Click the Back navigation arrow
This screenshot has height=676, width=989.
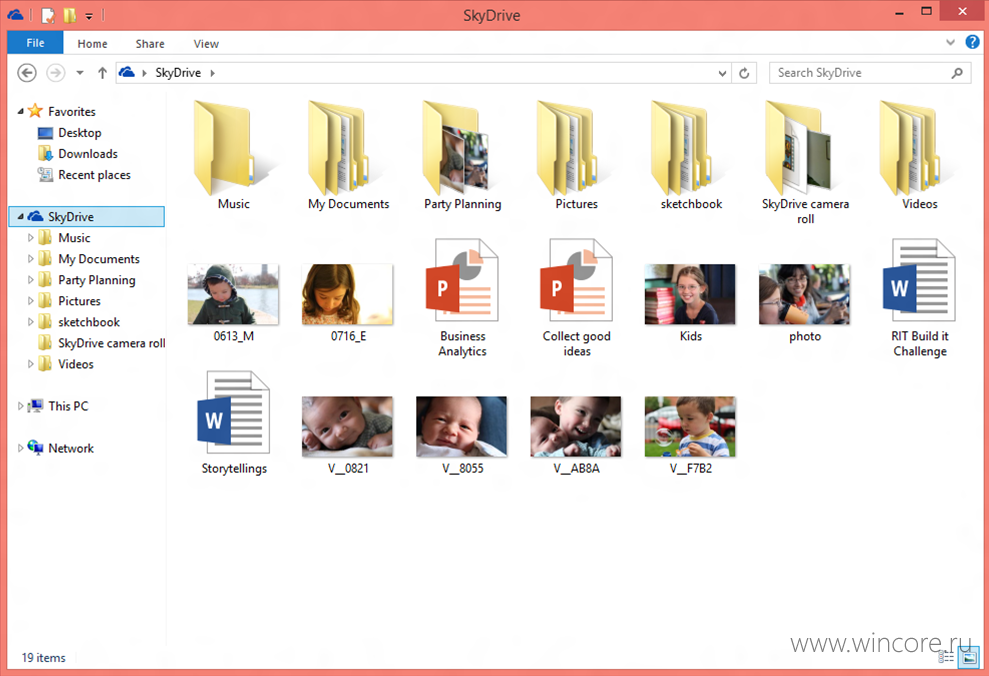click(x=26, y=73)
